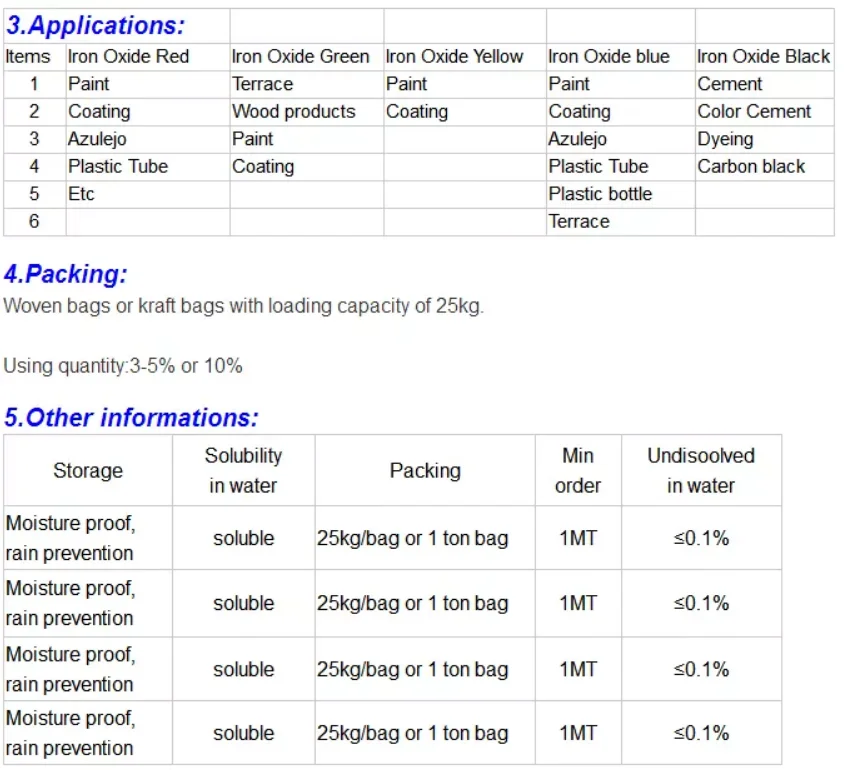Click the "Iron Oxide Green" column header
Screen dimensions: 845x770
coord(300,57)
